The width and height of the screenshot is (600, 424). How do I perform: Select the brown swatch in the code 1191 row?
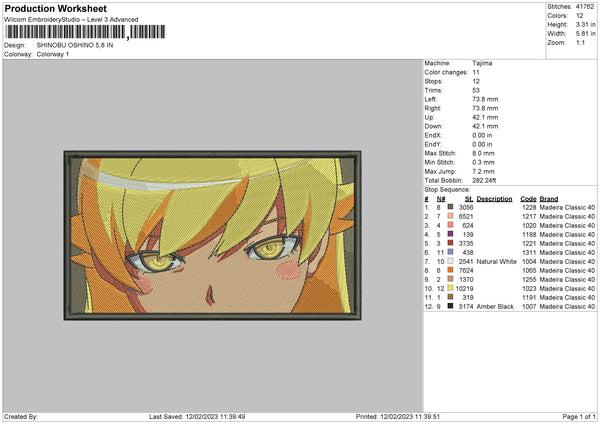[x=450, y=297]
